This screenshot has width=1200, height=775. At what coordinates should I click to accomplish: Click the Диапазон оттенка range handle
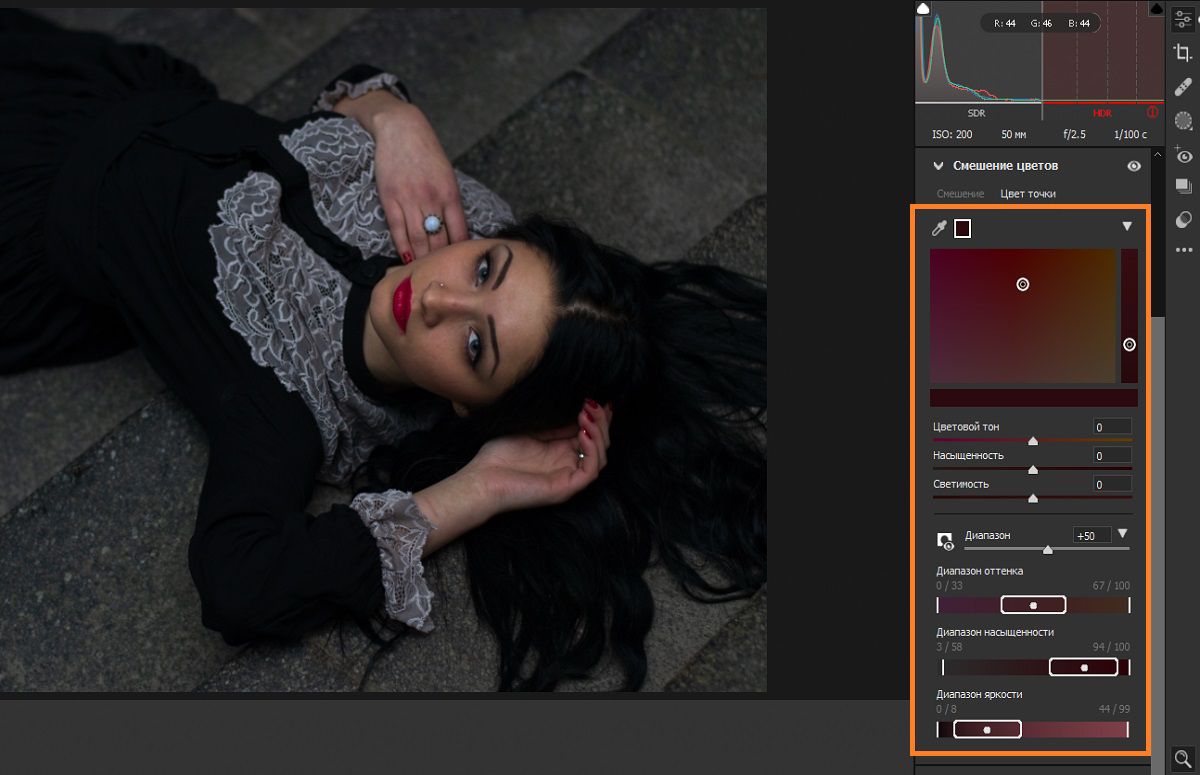pyautogui.click(x=1033, y=605)
